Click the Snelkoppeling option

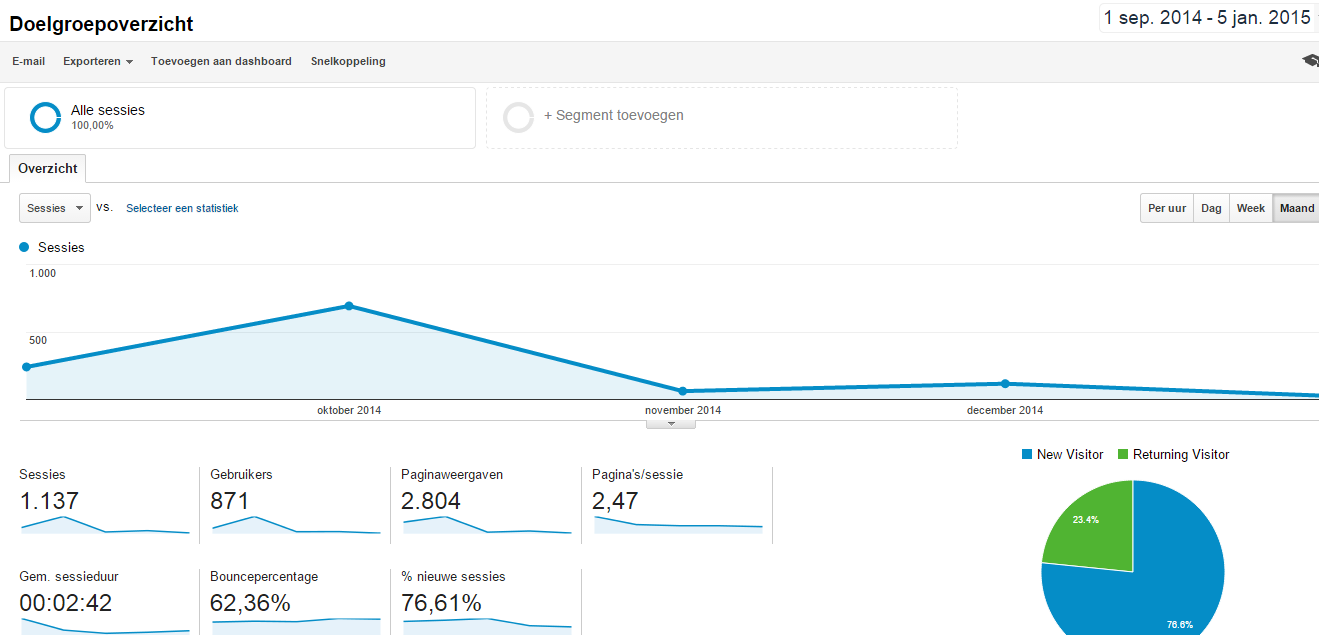pos(348,61)
